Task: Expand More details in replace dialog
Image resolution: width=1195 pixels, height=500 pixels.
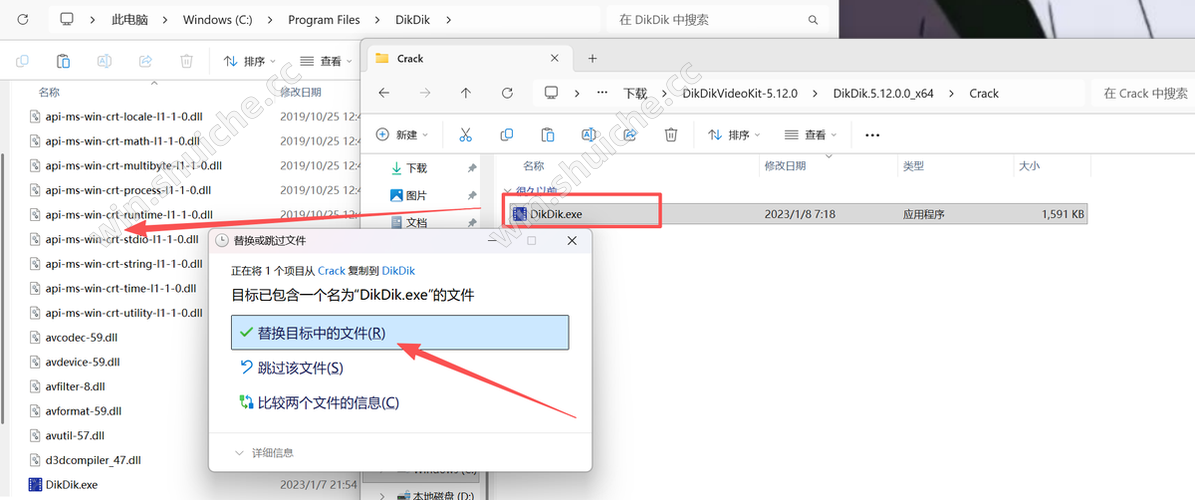Action: coord(264,453)
